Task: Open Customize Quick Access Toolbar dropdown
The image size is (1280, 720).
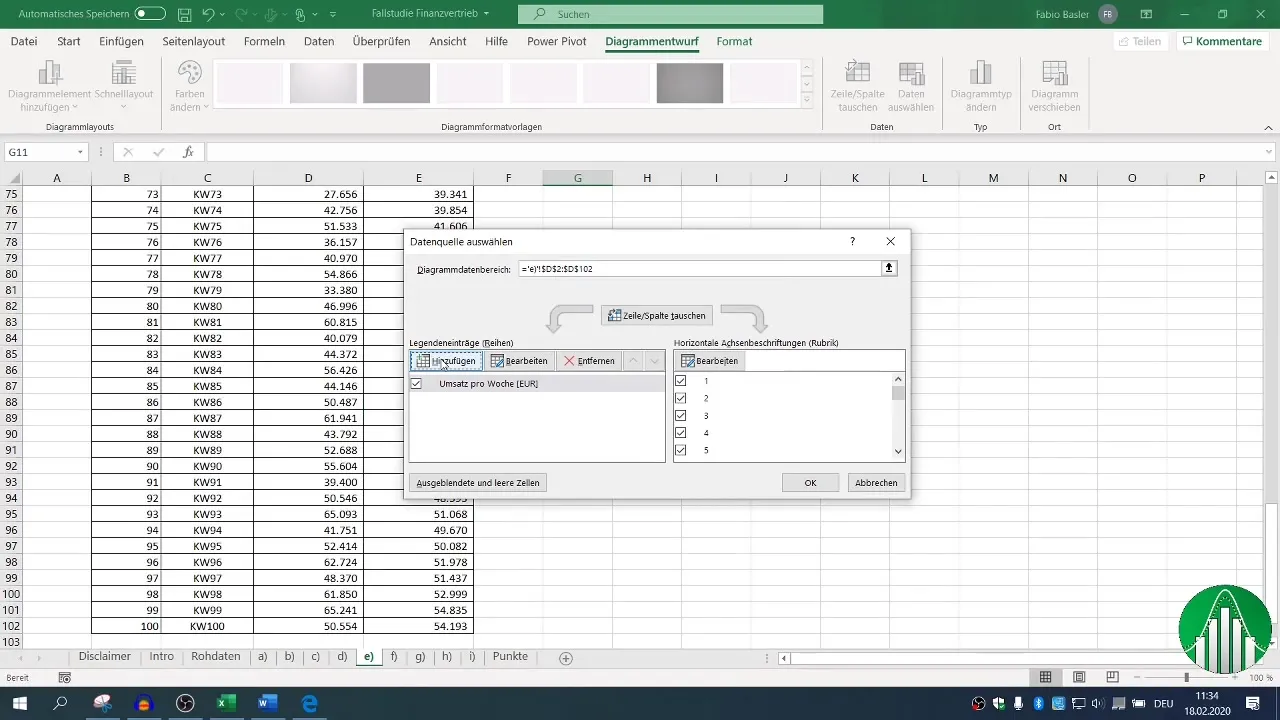Action: point(333,15)
